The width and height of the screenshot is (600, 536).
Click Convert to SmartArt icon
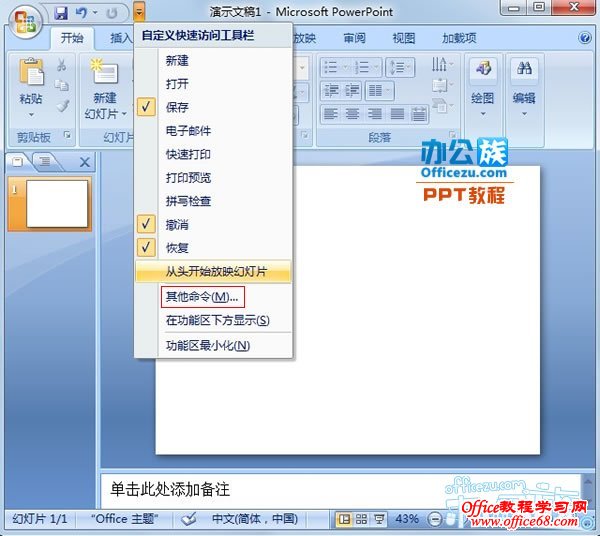[442, 105]
